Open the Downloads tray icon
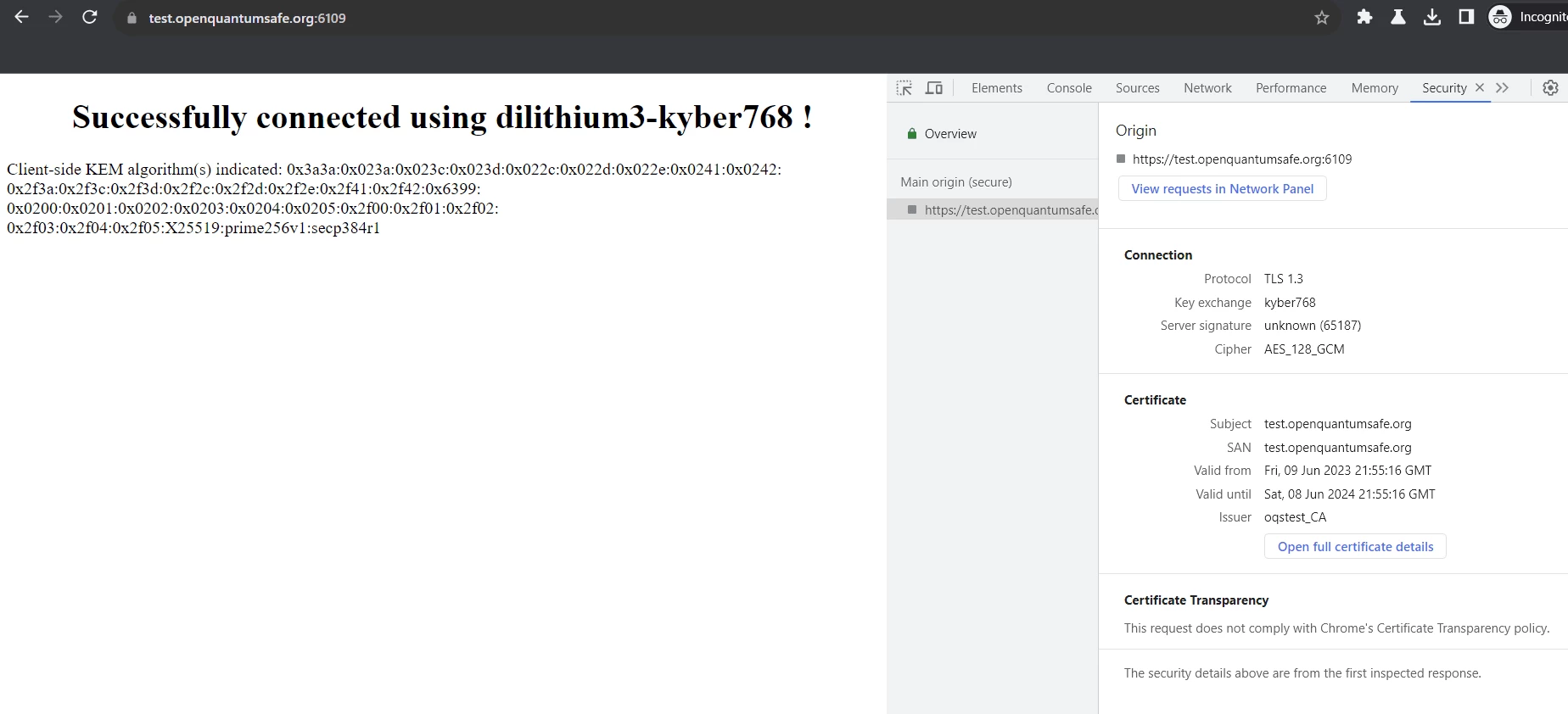Image resolution: width=1568 pixels, height=714 pixels. (1432, 17)
